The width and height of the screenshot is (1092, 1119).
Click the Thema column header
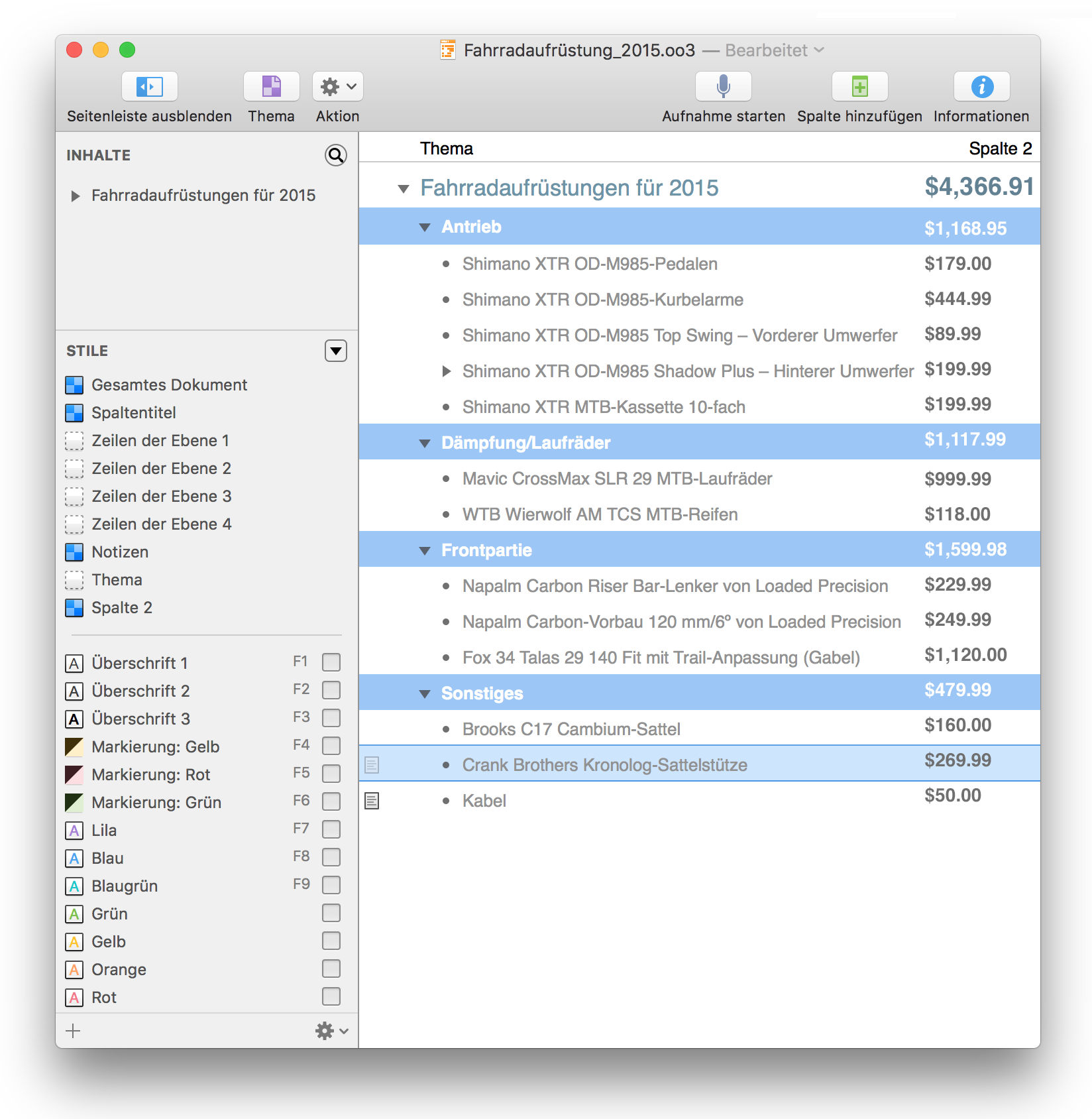point(446,148)
